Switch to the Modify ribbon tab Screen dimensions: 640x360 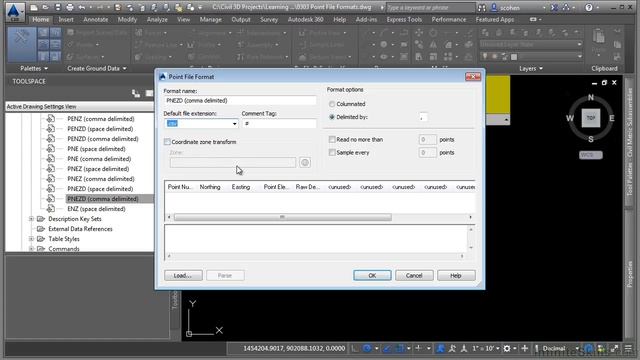pyautogui.click(x=127, y=20)
